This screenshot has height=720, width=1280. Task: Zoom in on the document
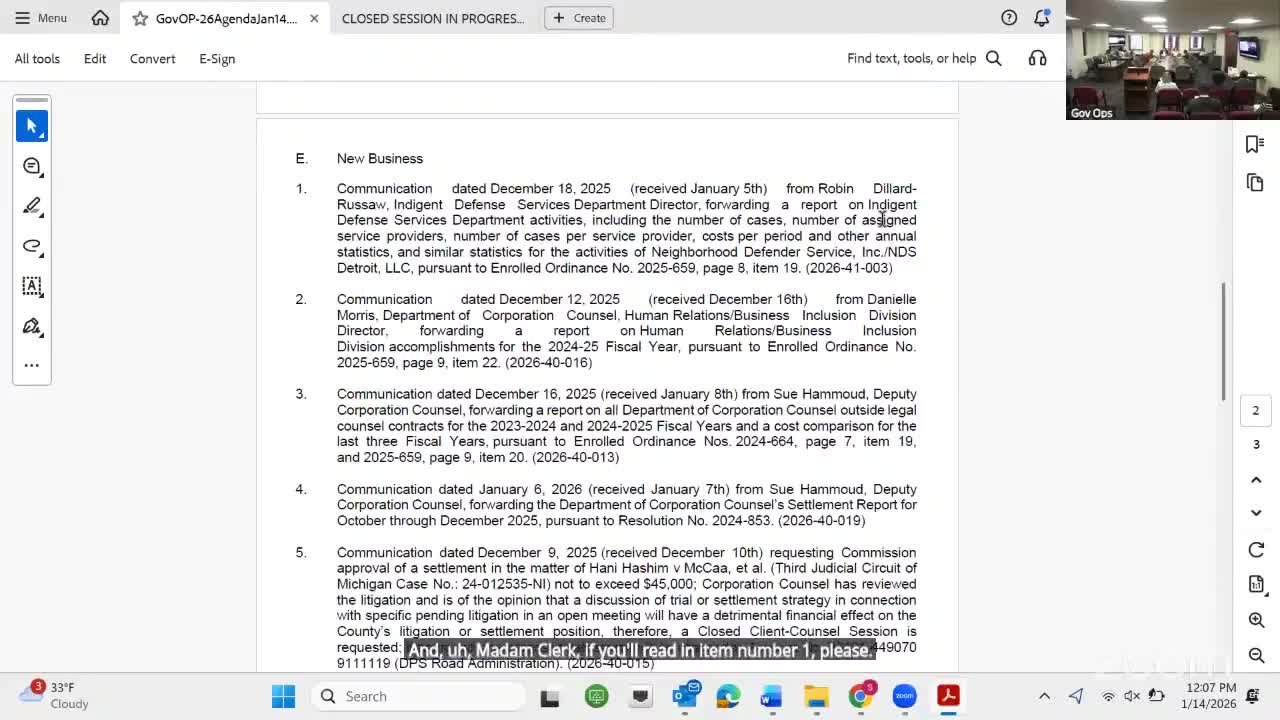click(x=1256, y=619)
